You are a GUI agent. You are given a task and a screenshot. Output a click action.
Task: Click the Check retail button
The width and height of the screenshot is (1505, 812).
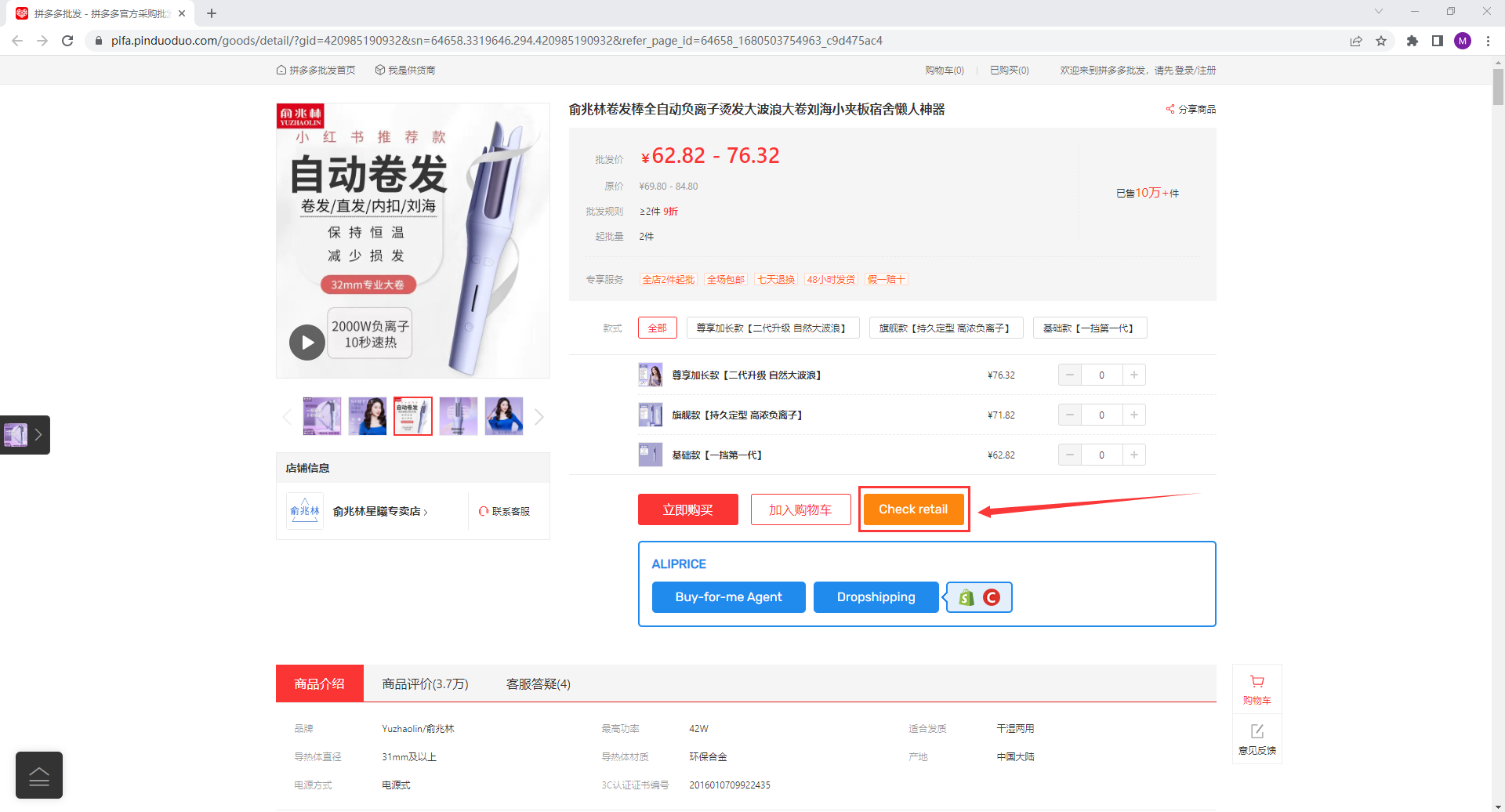pos(913,509)
